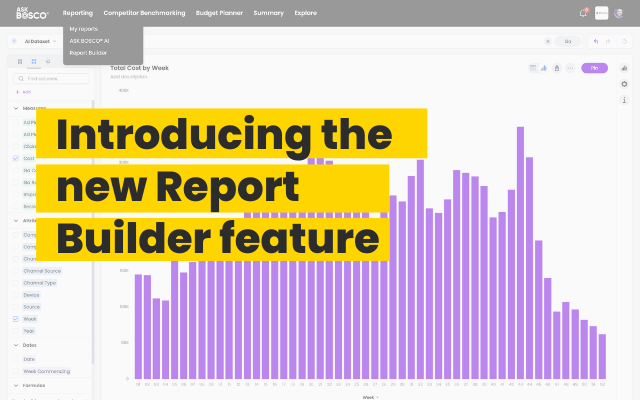Image resolution: width=640 pixels, height=400 pixels.
Task: Collapse the Formulas section
Action: 16,385
